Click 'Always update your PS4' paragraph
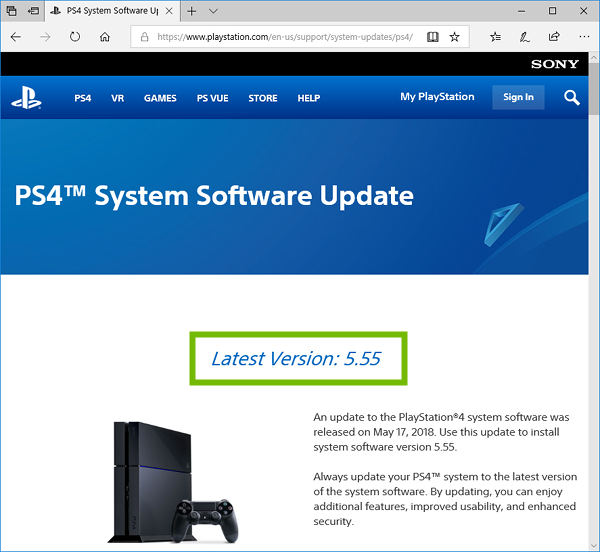 click(x=445, y=499)
